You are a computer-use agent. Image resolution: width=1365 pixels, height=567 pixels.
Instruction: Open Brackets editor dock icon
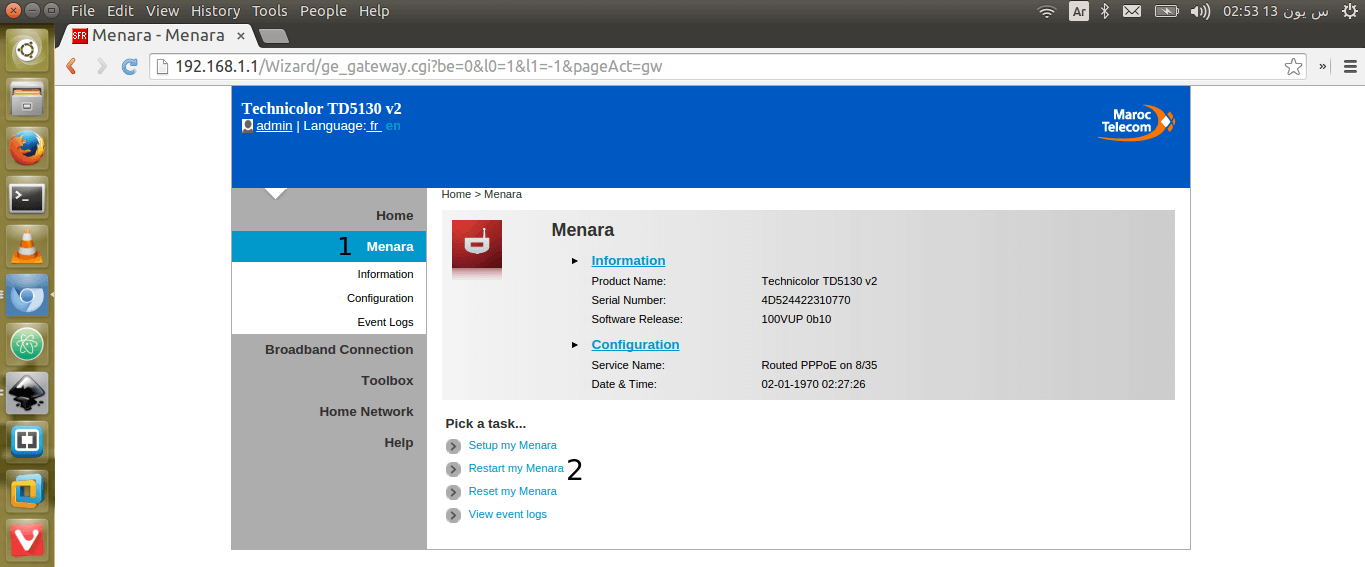coord(27,441)
